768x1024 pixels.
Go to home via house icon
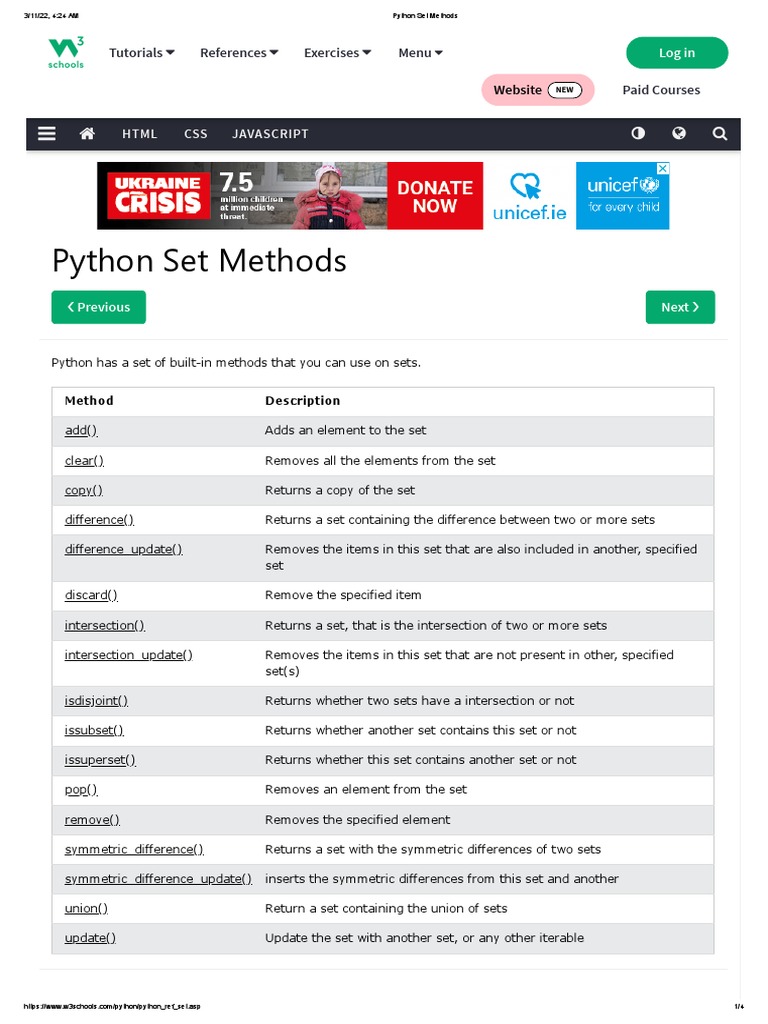[x=88, y=134]
